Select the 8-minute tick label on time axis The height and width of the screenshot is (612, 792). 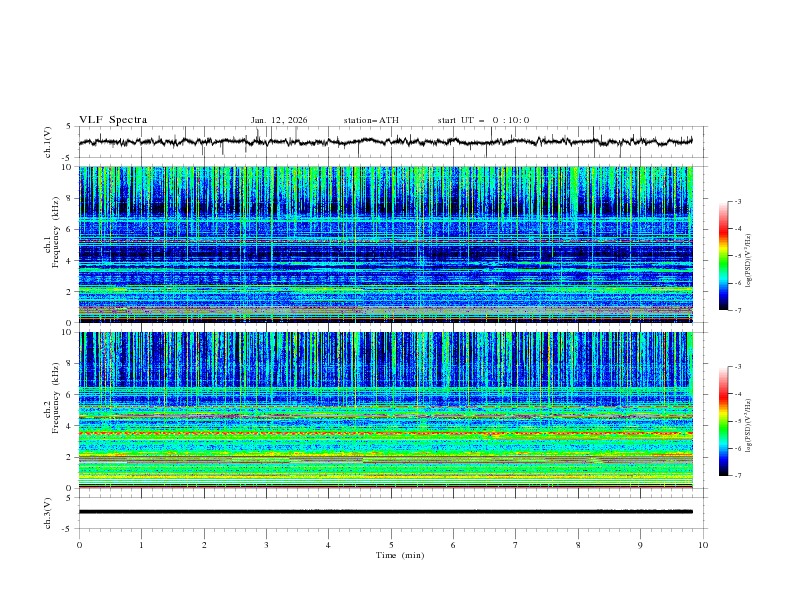(578, 545)
